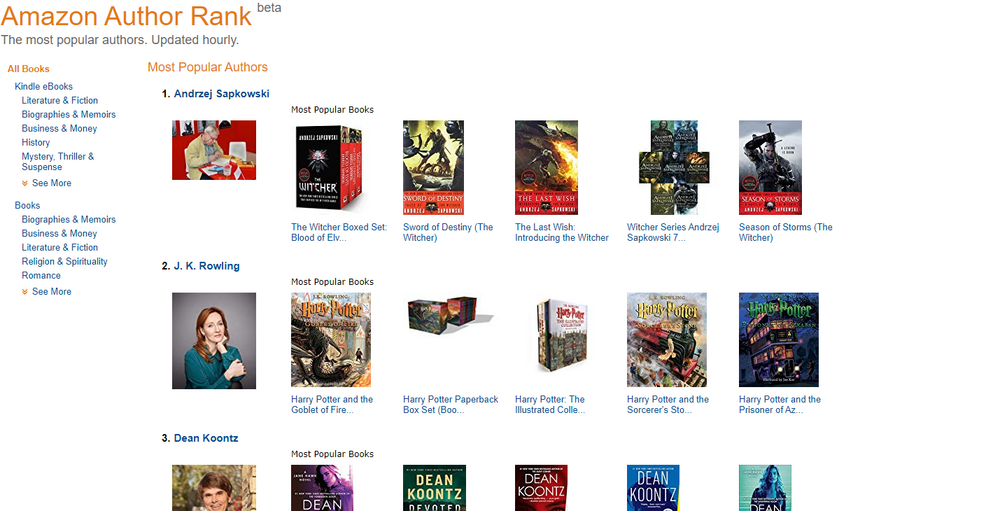This screenshot has height=511, width=1000.
Task: Select Religion & Spirituality under Books
Action: point(64,262)
